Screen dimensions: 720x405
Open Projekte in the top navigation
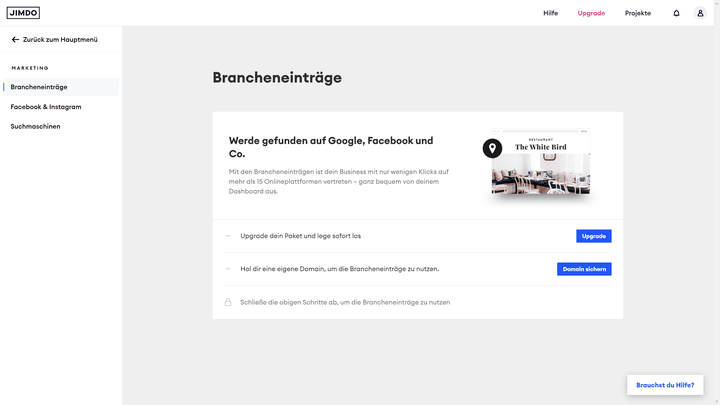[x=638, y=13]
